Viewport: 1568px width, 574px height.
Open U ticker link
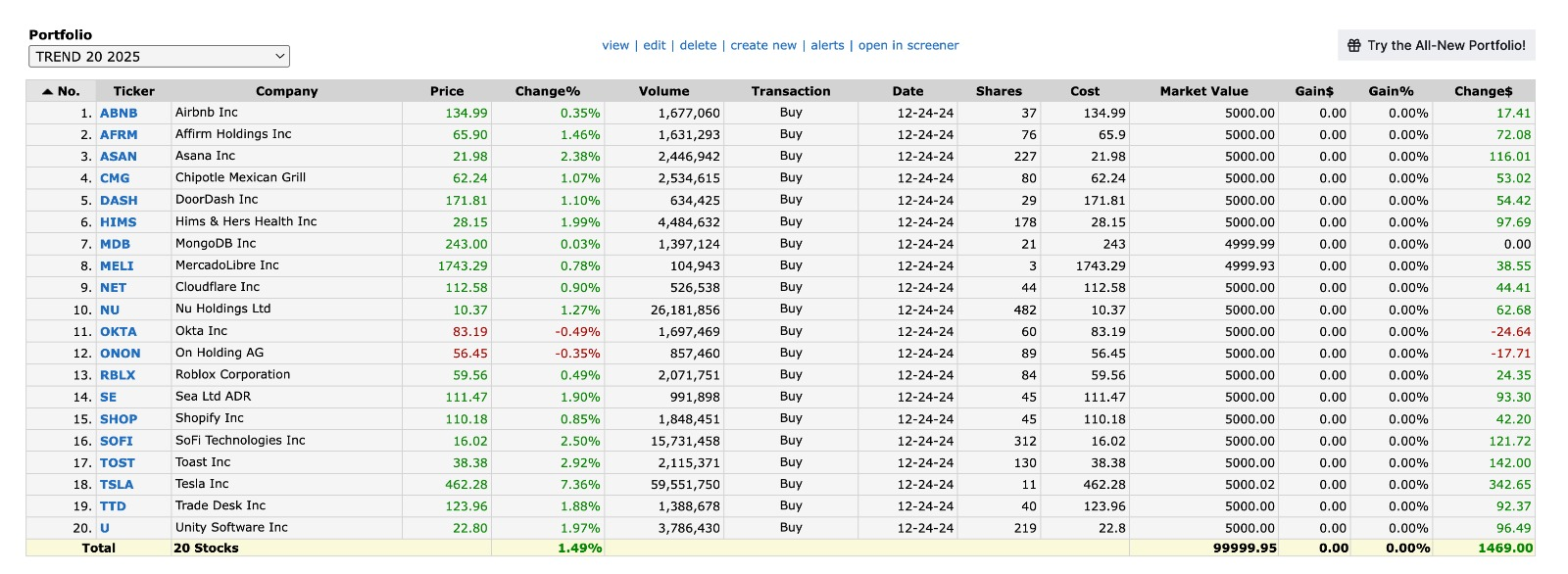[x=105, y=528]
